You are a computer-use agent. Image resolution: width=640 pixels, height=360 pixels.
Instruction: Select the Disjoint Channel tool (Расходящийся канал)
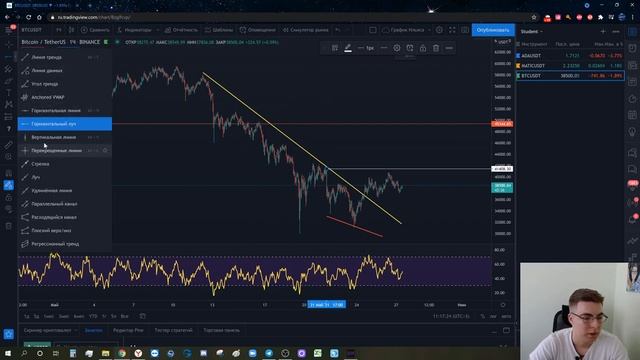[x=64, y=217]
